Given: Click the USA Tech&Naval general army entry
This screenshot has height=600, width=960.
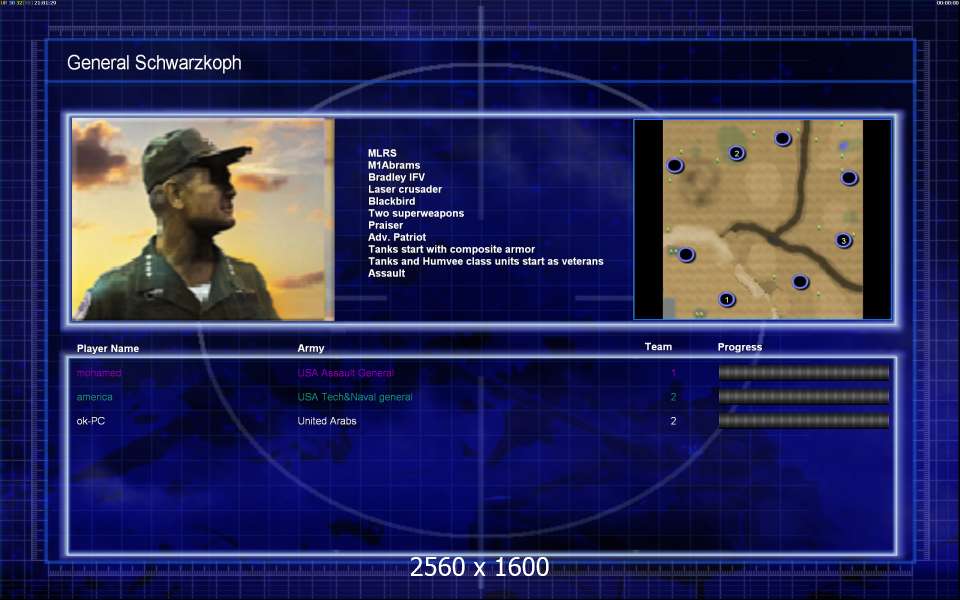Looking at the screenshot, I should pos(354,397).
